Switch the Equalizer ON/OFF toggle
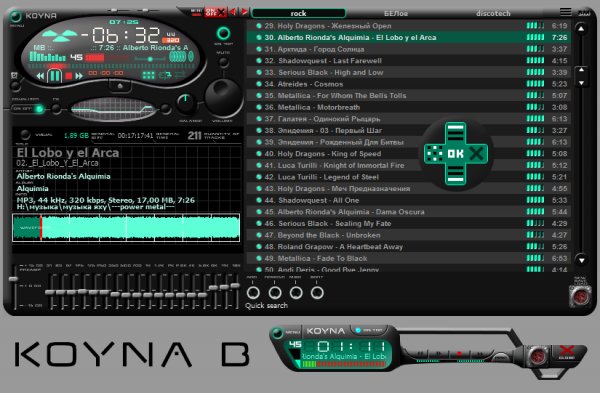 tap(28, 109)
